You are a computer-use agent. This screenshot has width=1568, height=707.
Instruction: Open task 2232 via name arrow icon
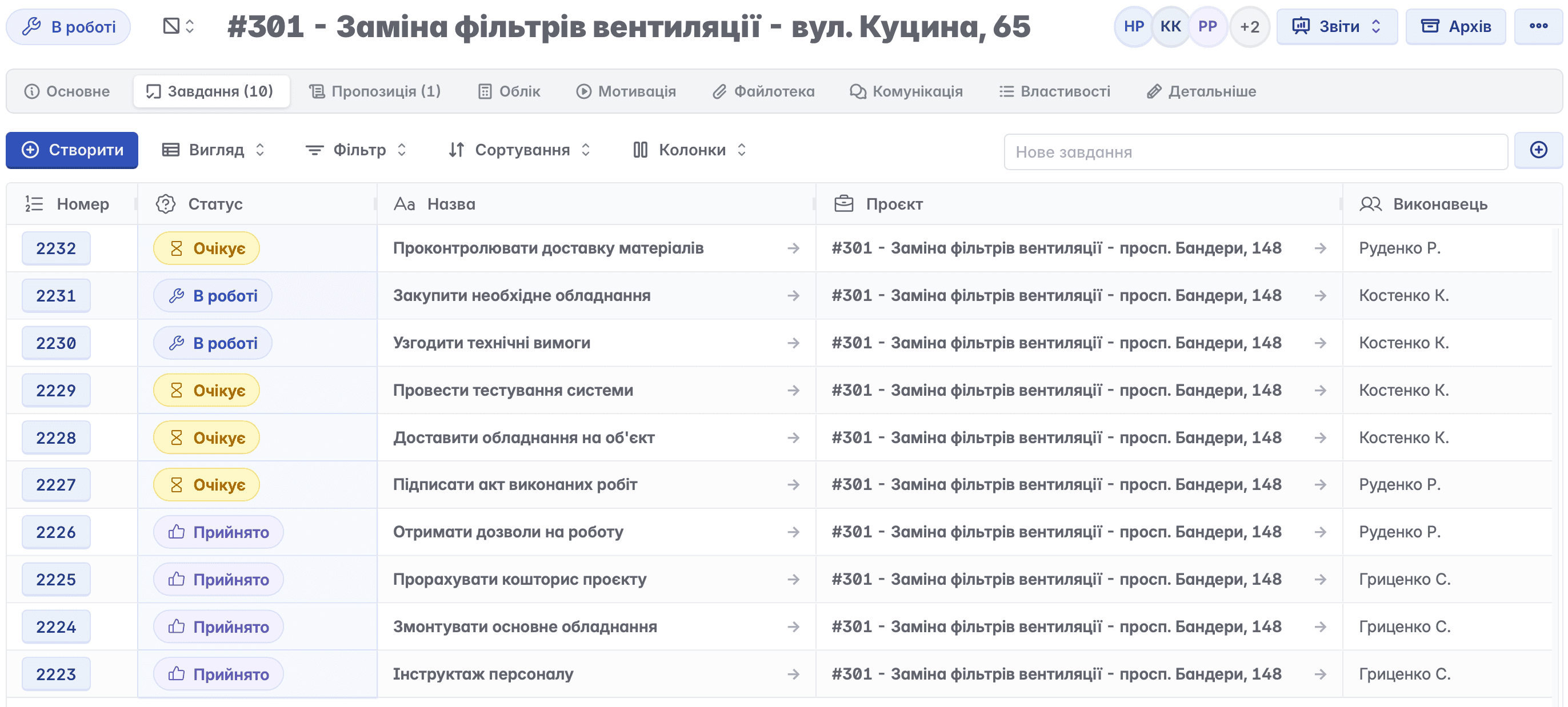(x=793, y=248)
